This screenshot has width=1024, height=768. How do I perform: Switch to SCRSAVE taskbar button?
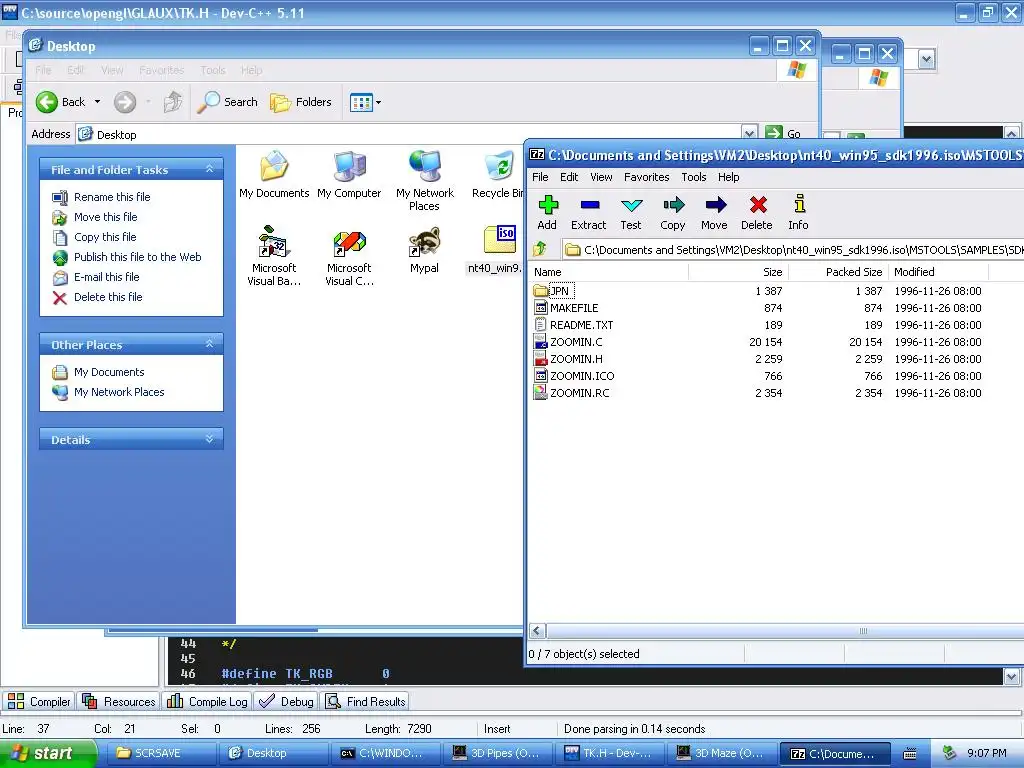pos(159,753)
